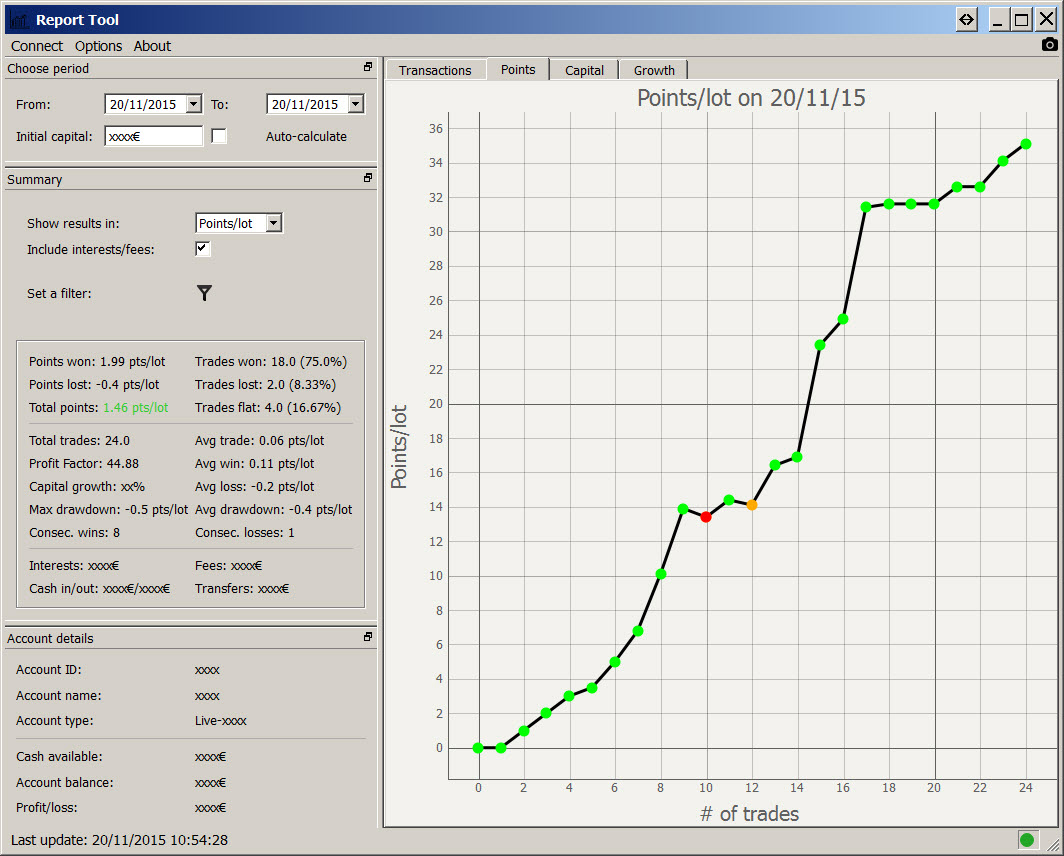Image resolution: width=1064 pixels, height=856 pixels.
Task: Click the green connection status indicator
Action: pyautogui.click(x=1026, y=840)
